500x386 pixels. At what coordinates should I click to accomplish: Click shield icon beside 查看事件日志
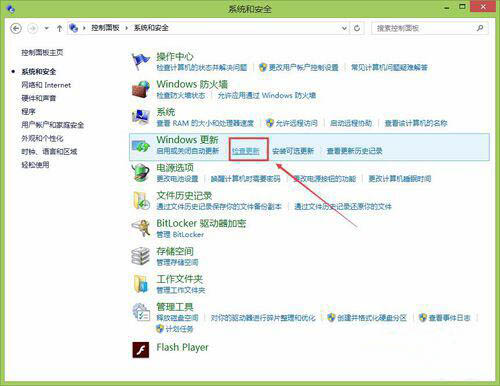423,318
